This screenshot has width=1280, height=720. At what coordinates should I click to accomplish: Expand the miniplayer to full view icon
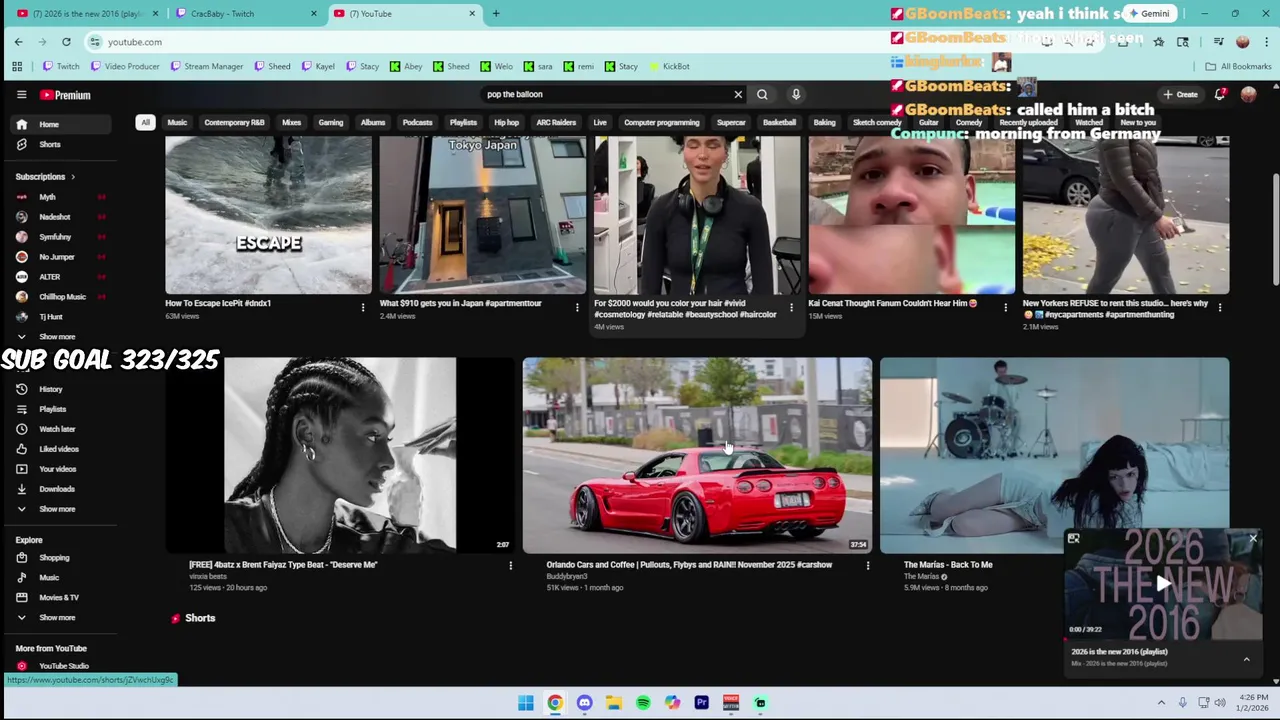(x=1073, y=539)
